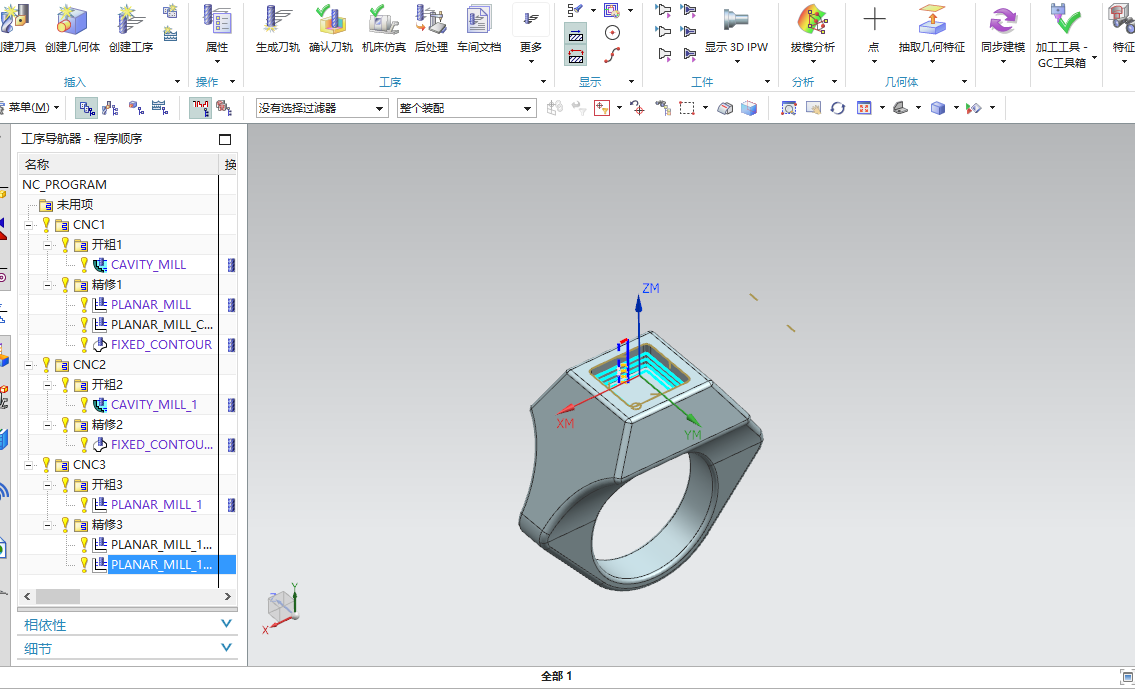Collapse the CNC1 tree node
The width and height of the screenshot is (1135, 689).
coord(28,225)
